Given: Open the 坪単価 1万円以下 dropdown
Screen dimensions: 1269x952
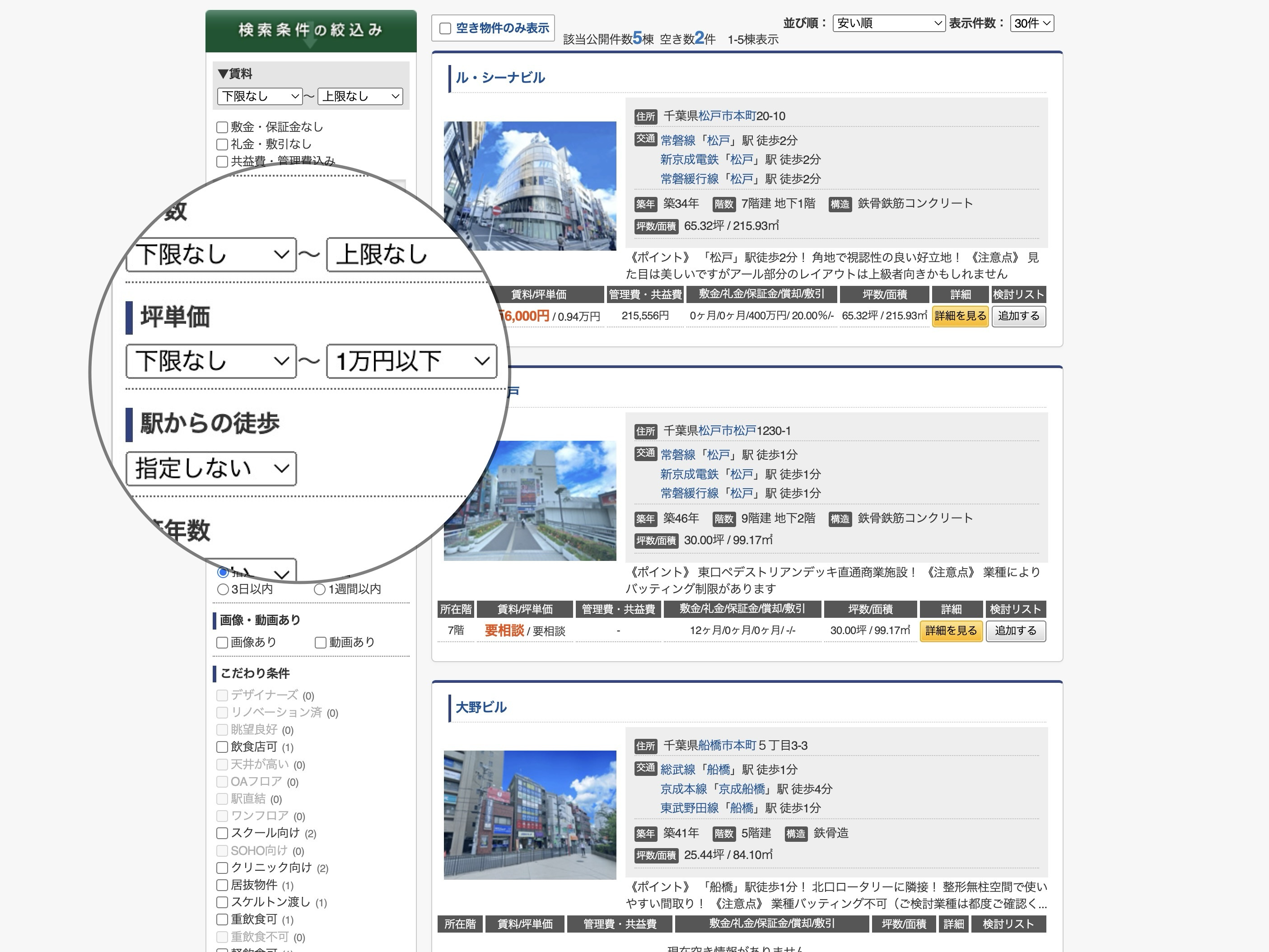Looking at the screenshot, I should click(411, 362).
